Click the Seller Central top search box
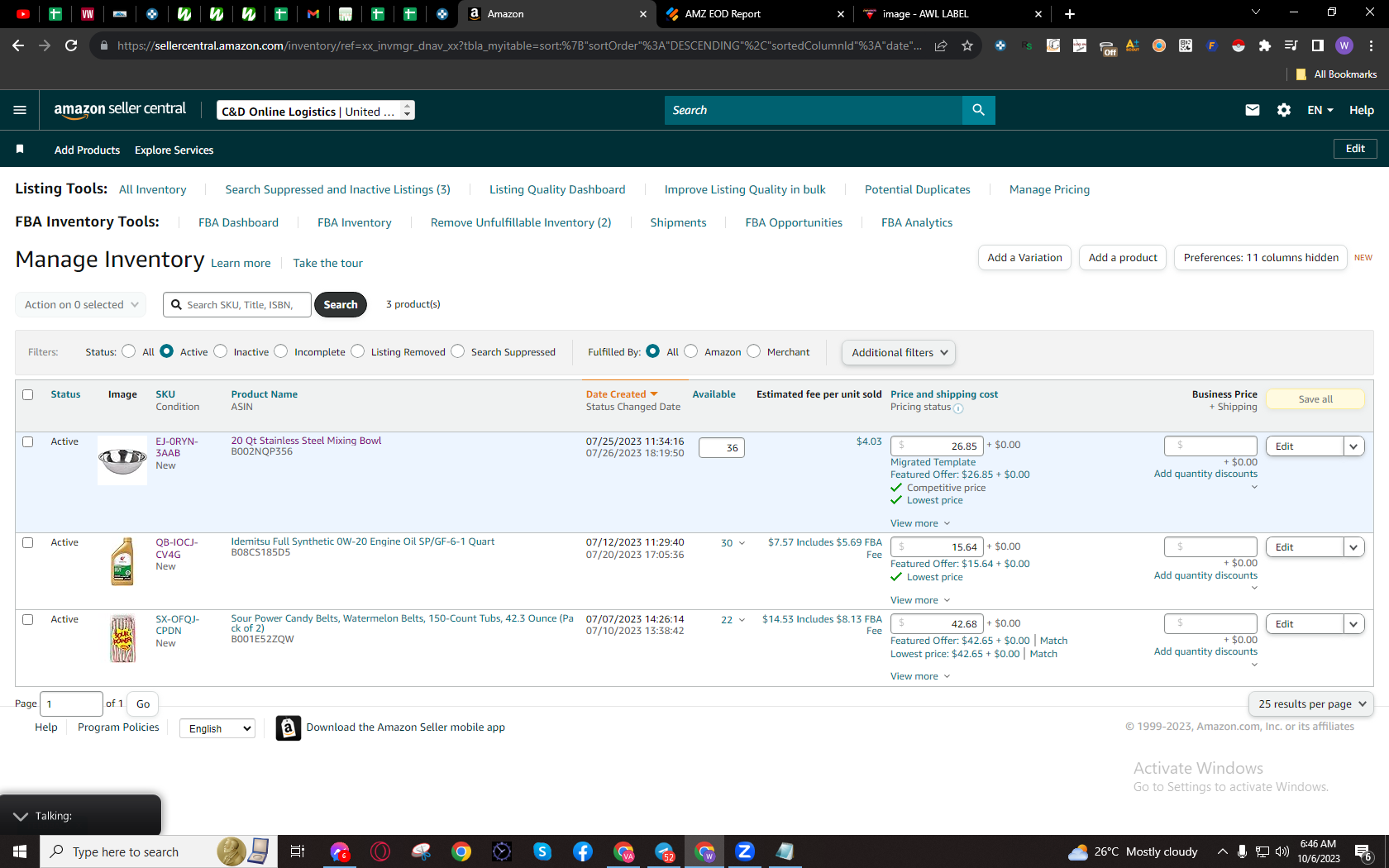1389x868 pixels. click(x=814, y=110)
